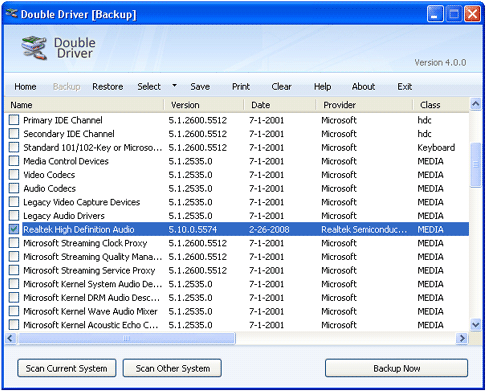Open the Help menu item
This screenshot has width=486, height=392.
(x=322, y=87)
